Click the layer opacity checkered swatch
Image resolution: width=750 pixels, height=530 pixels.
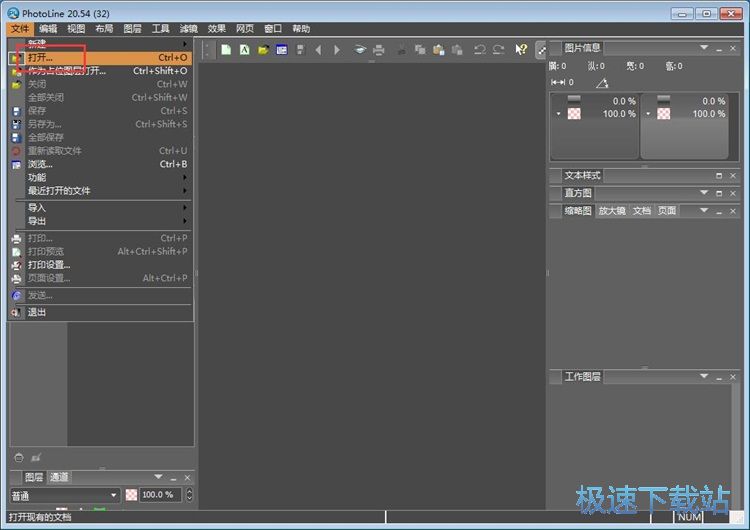[x=131, y=495]
